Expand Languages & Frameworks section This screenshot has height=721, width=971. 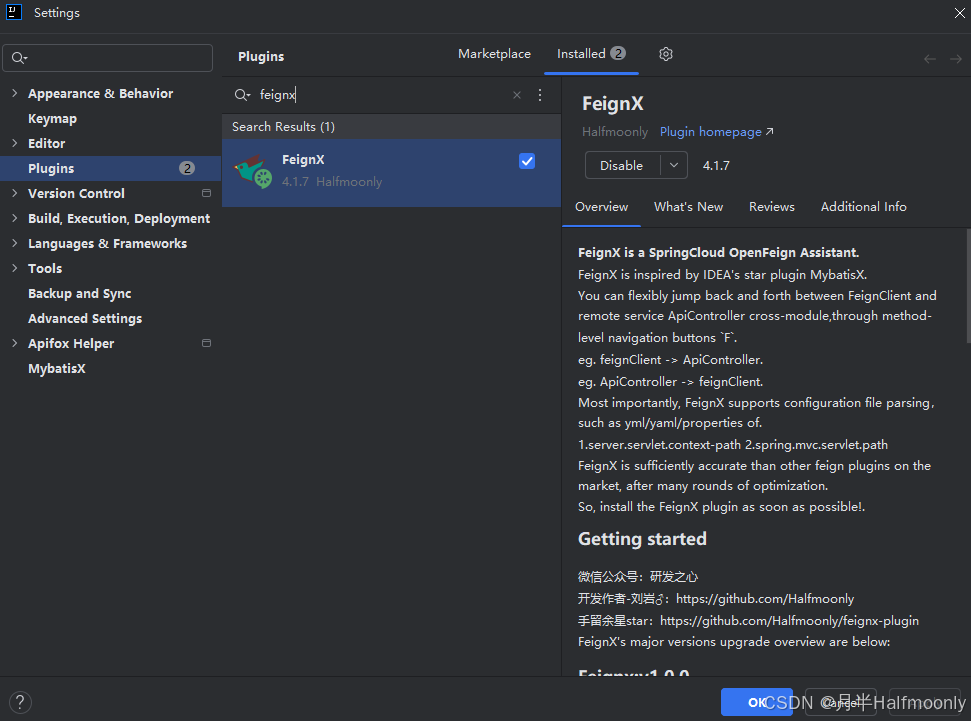click(x=14, y=243)
